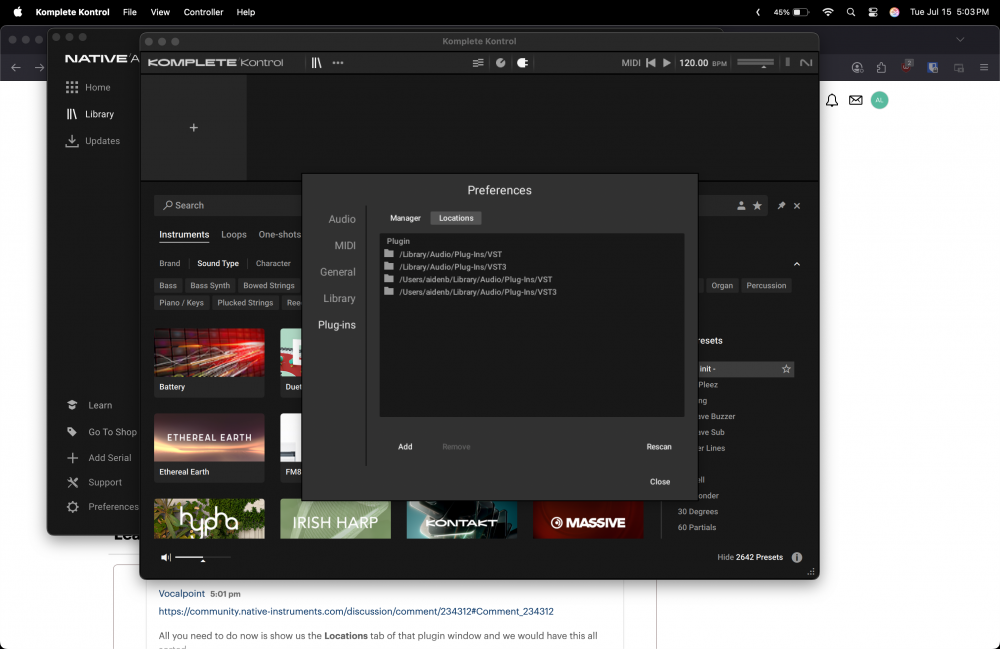Select Sound Type filter category

tap(218, 263)
